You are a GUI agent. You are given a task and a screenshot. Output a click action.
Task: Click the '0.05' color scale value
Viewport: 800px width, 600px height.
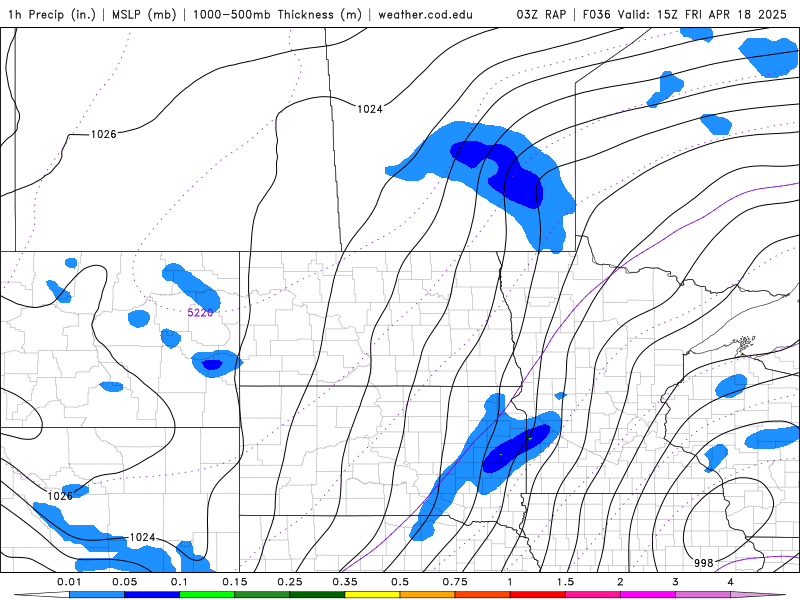(x=124, y=582)
